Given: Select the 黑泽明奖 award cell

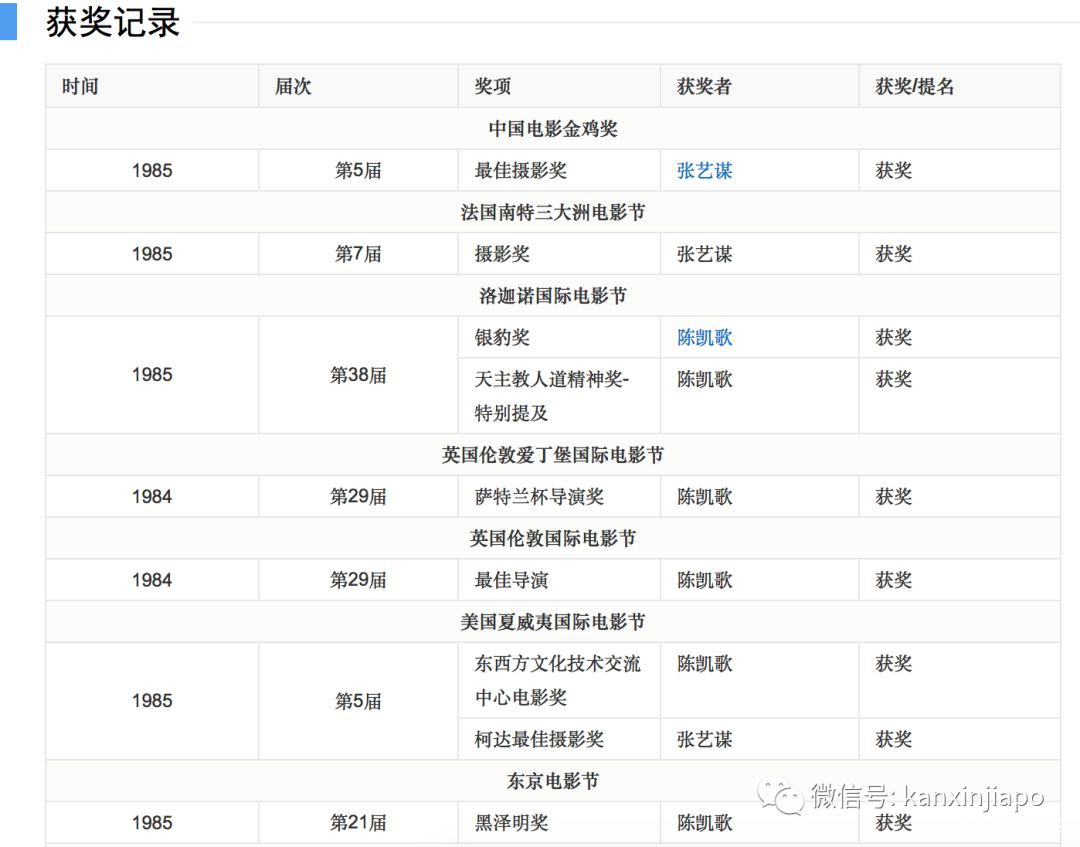Looking at the screenshot, I should 511,823.
